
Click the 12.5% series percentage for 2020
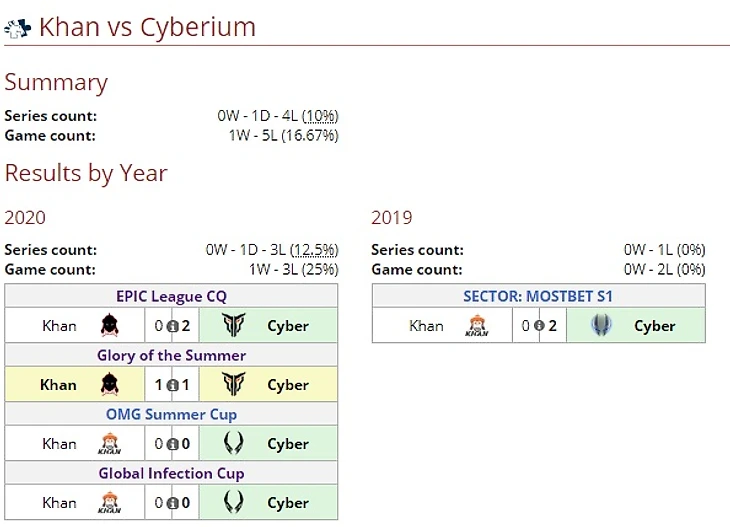click(x=314, y=250)
